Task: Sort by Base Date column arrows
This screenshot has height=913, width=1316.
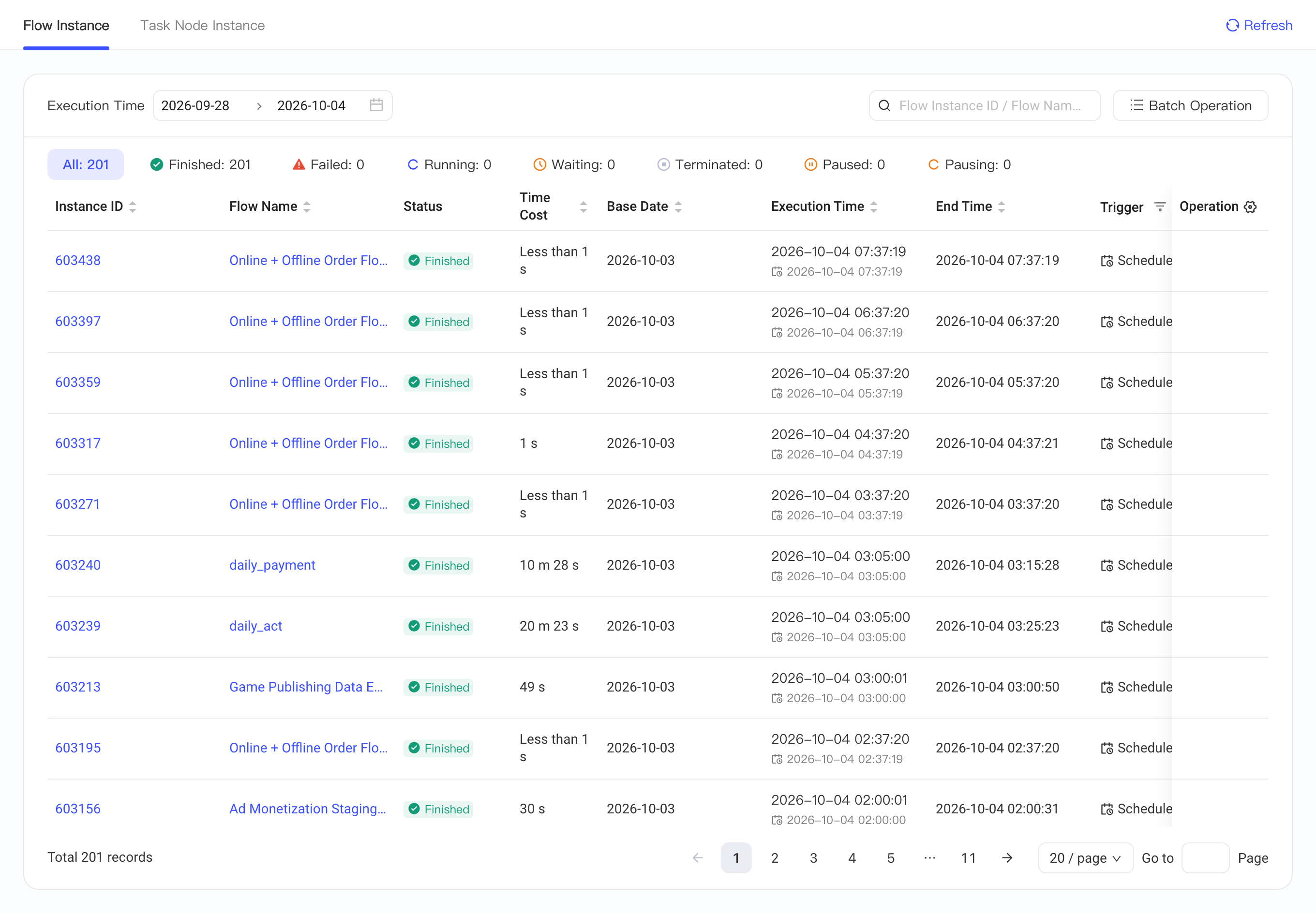Action: pos(678,206)
